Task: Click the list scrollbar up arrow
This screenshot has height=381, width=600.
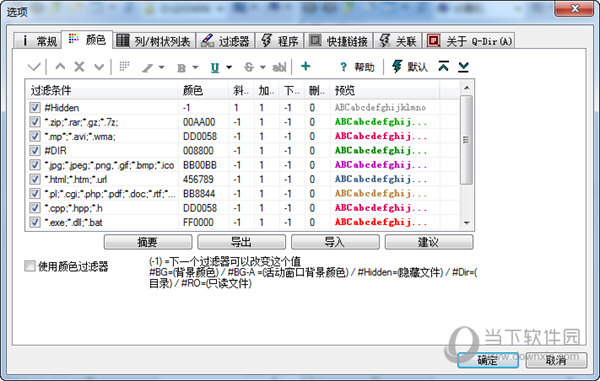Action: pos(466,88)
